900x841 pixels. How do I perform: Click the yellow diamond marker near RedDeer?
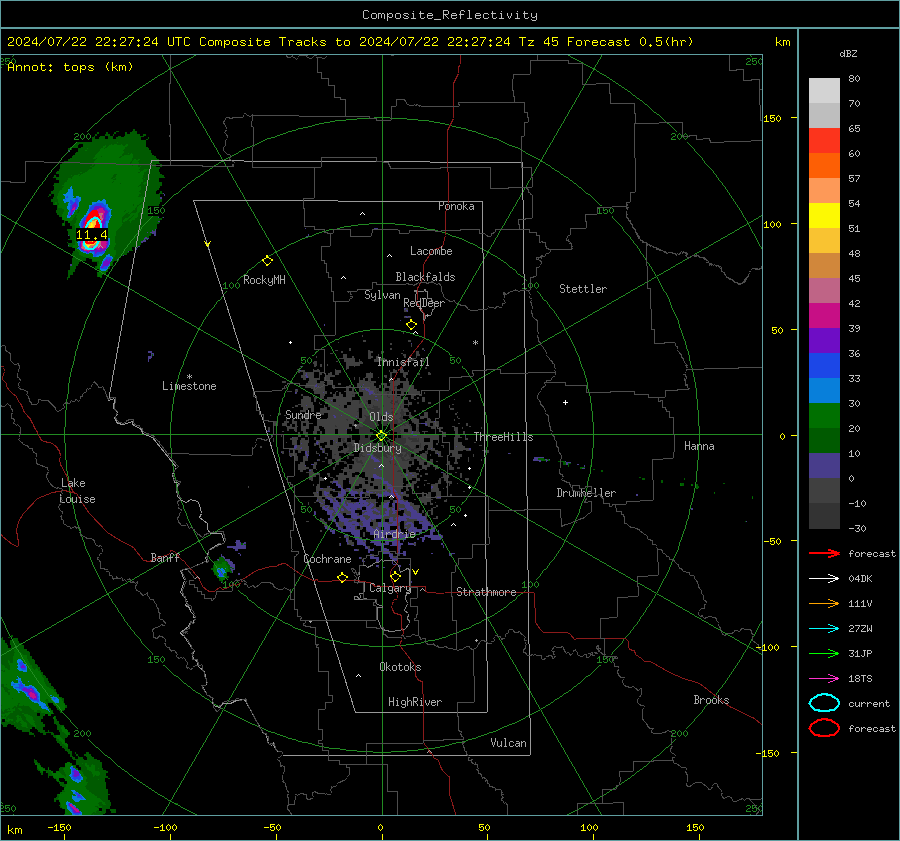coord(412,325)
